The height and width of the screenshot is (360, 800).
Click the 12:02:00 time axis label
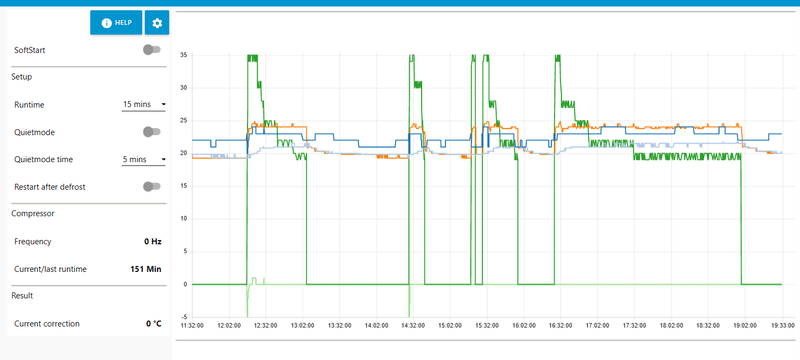pyautogui.click(x=229, y=324)
